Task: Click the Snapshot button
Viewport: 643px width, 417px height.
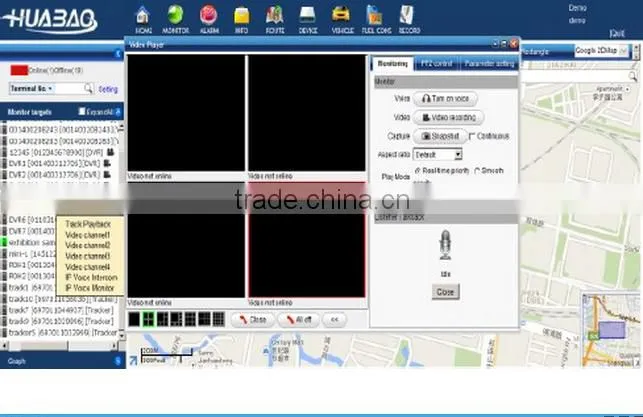Action: [440, 136]
